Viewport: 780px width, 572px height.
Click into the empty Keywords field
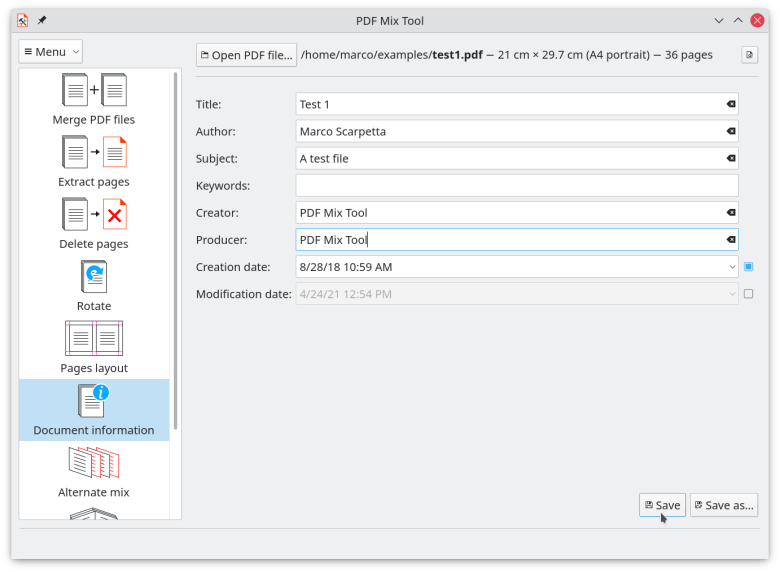(516, 186)
